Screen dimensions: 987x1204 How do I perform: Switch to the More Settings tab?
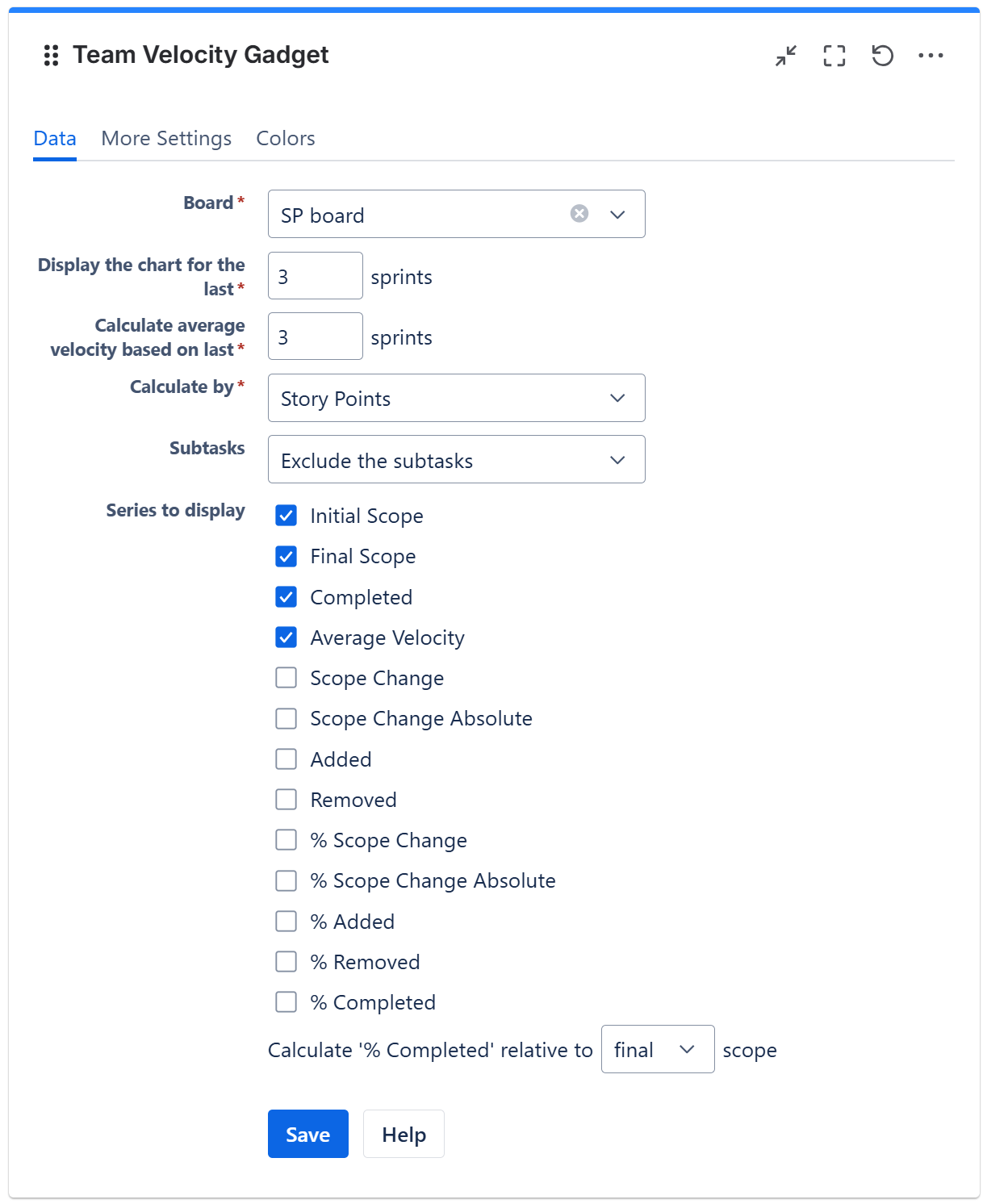166,139
